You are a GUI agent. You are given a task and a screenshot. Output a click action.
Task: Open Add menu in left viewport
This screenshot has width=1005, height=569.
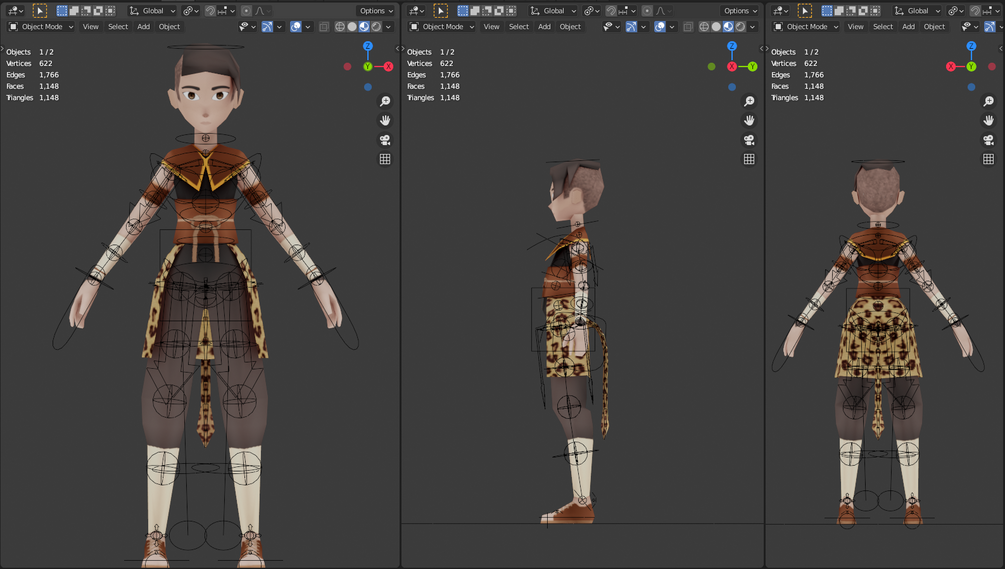point(144,27)
